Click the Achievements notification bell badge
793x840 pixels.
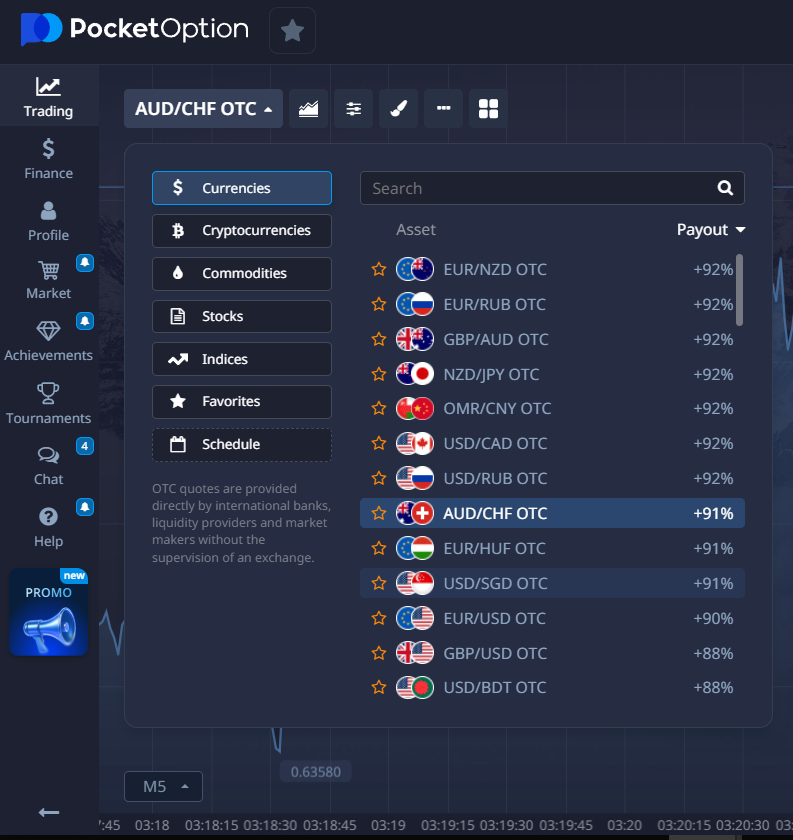85,321
